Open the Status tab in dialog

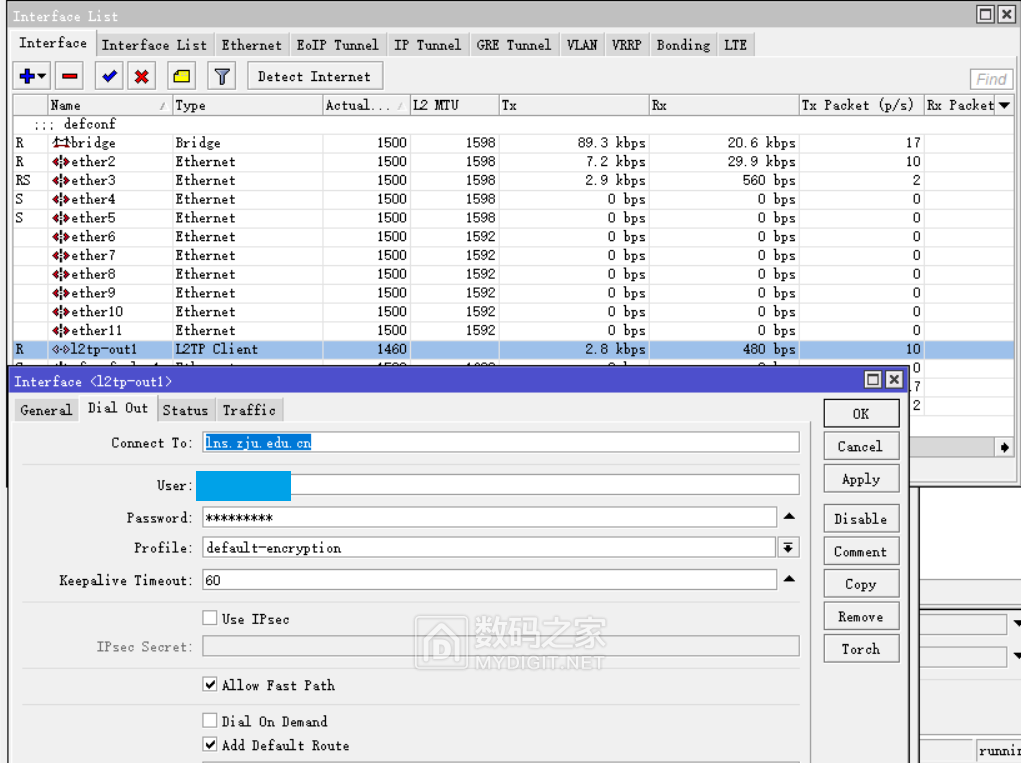(x=185, y=410)
